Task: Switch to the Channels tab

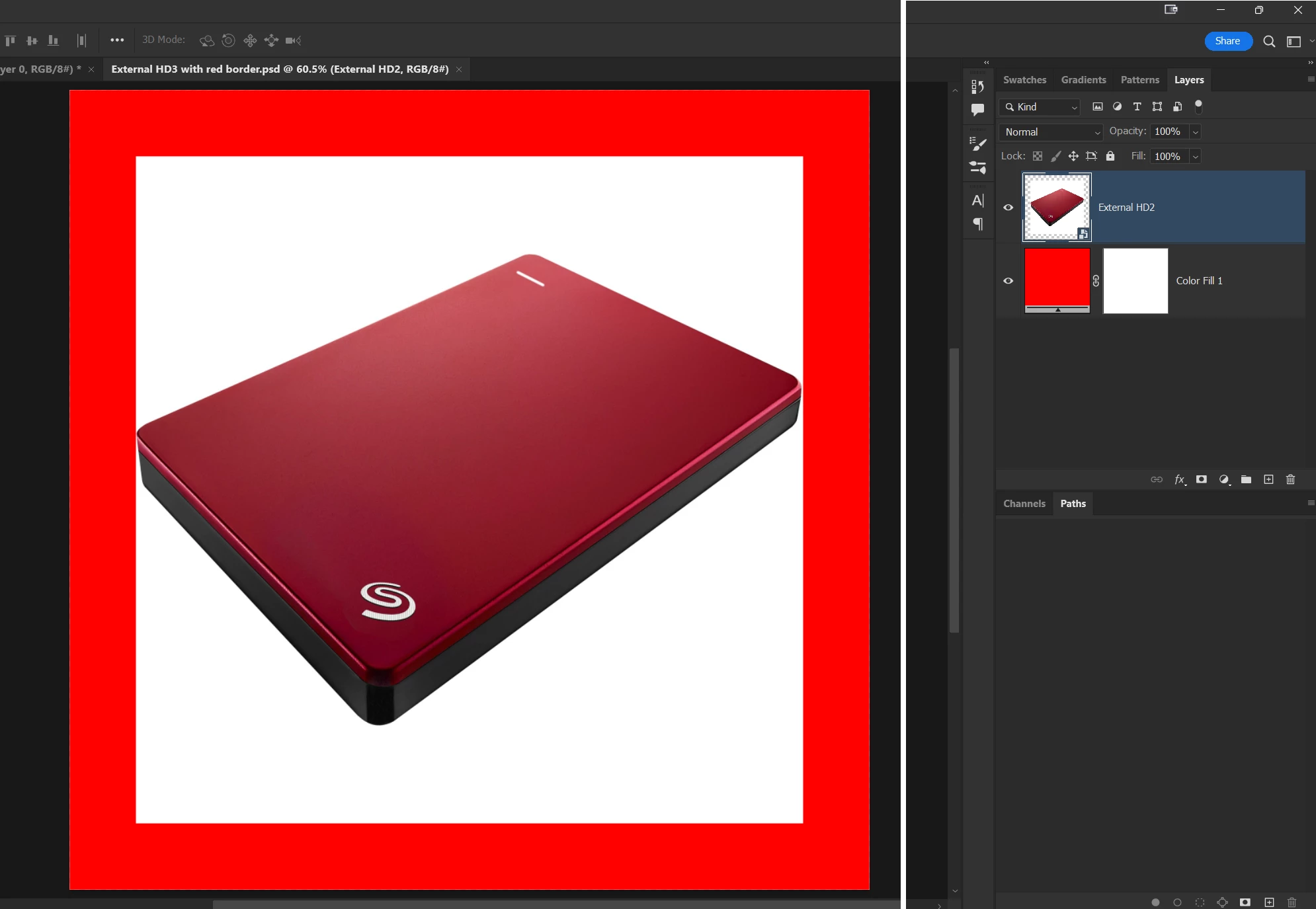Action: tap(1024, 504)
